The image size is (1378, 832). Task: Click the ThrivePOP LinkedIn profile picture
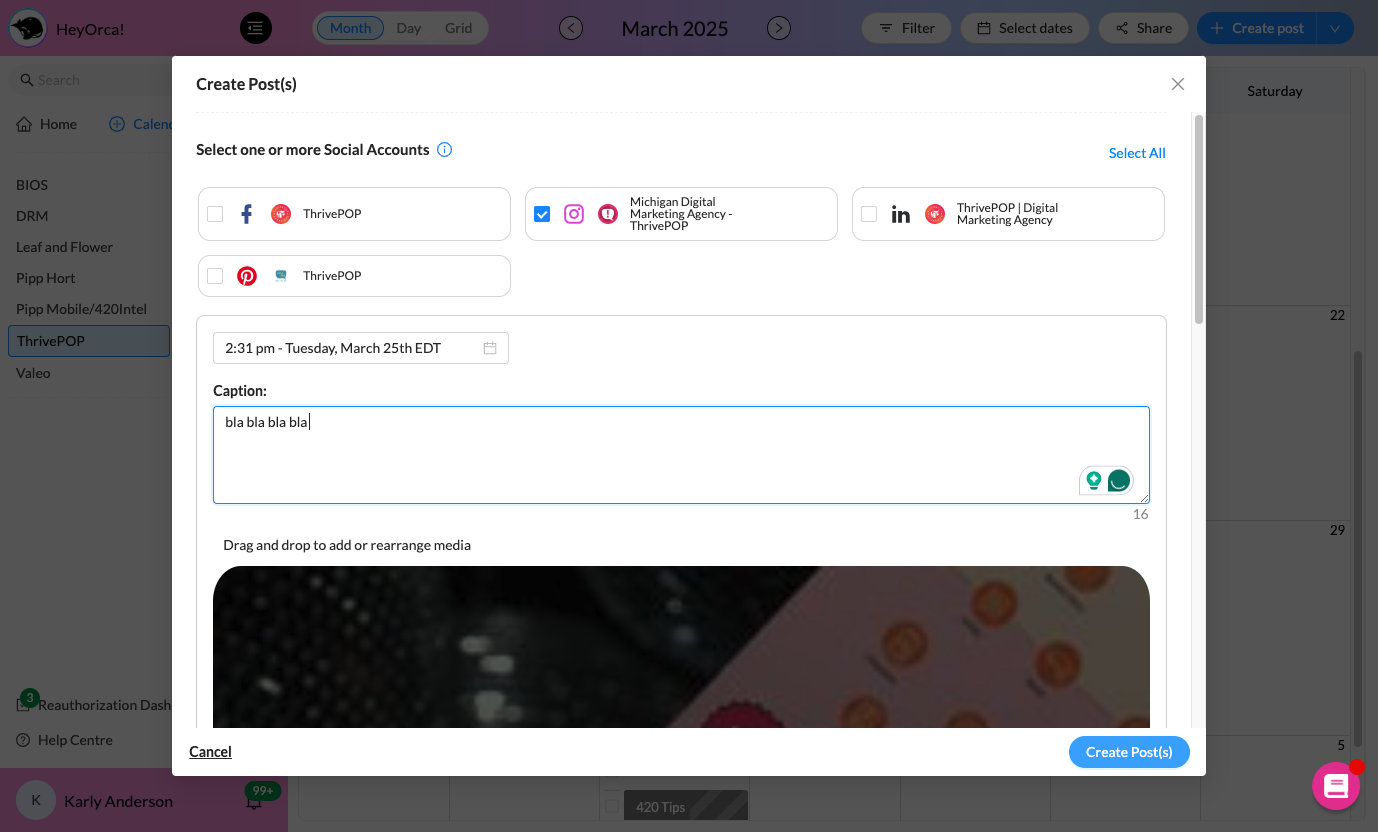coord(935,214)
